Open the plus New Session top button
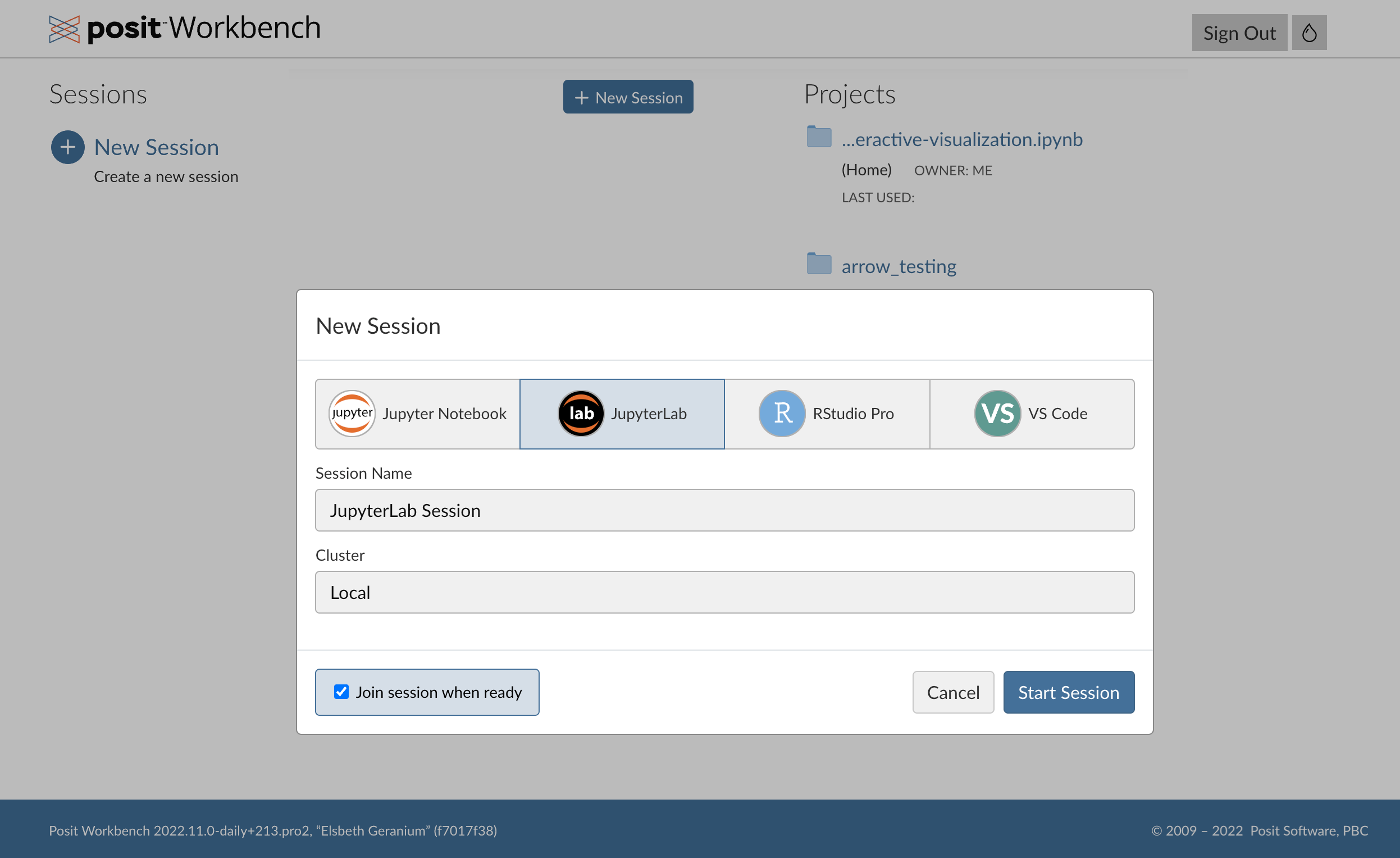This screenshot has height=858, width=1400. [627, 96]
